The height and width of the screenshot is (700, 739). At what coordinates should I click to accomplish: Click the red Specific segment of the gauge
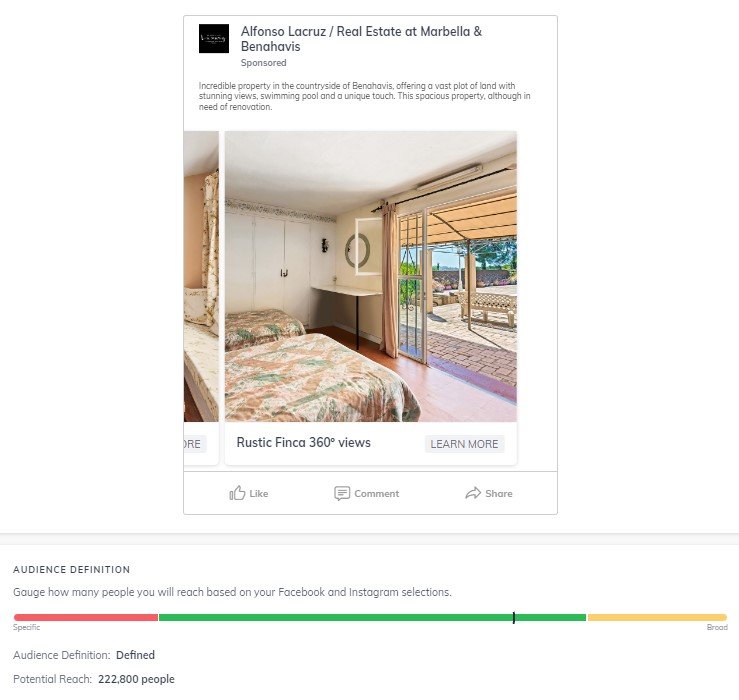(86, 618)
